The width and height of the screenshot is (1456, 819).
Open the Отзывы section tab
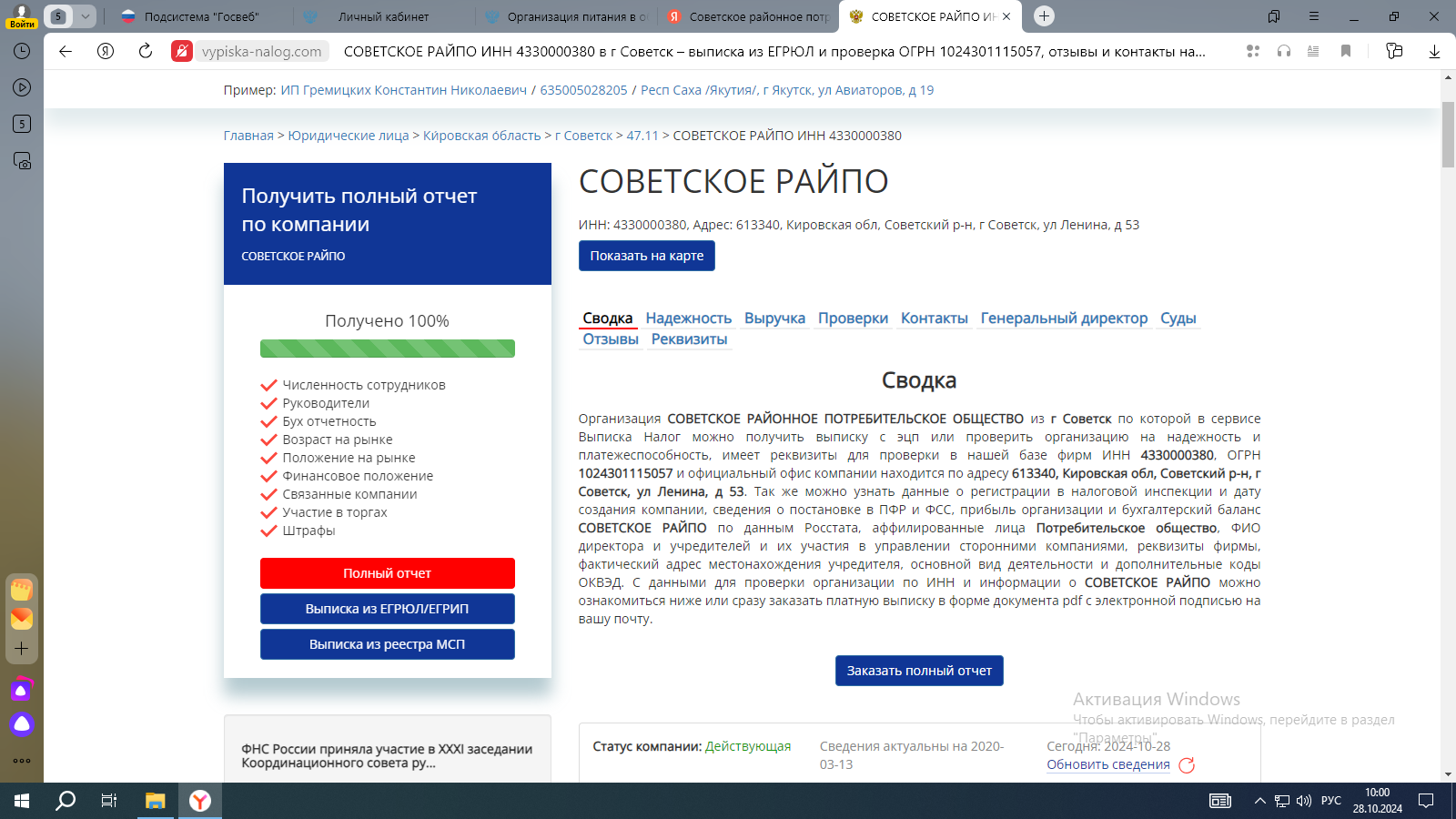(611, 339)
